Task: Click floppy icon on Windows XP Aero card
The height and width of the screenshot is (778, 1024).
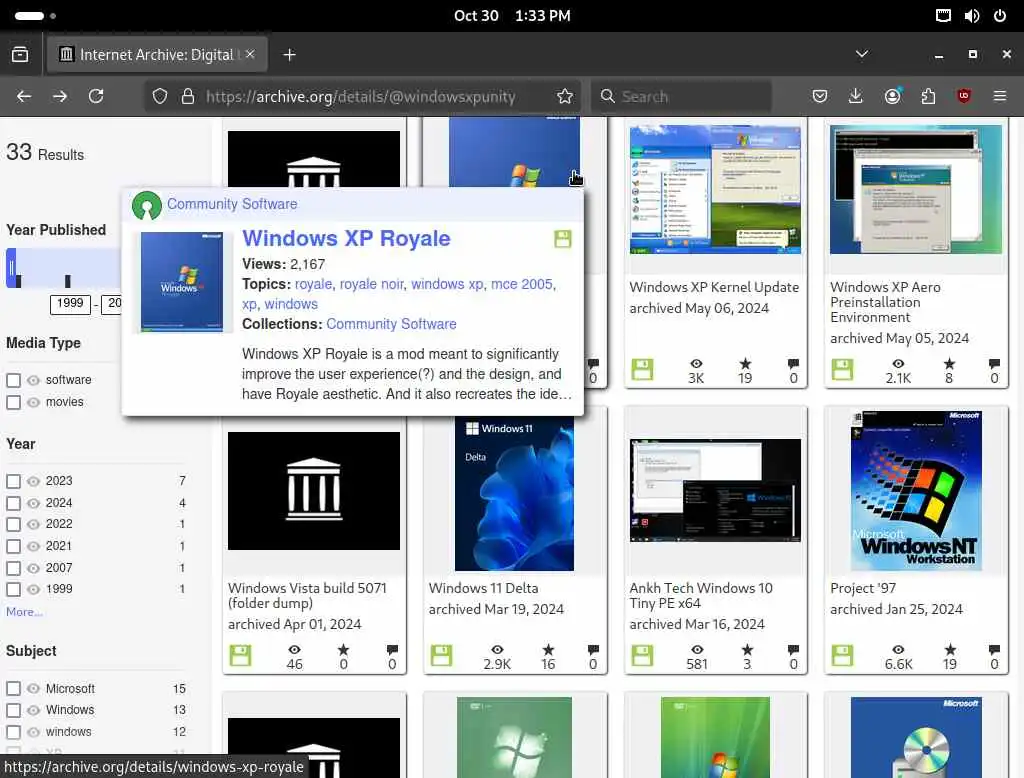Action: (x=842, y=369)
